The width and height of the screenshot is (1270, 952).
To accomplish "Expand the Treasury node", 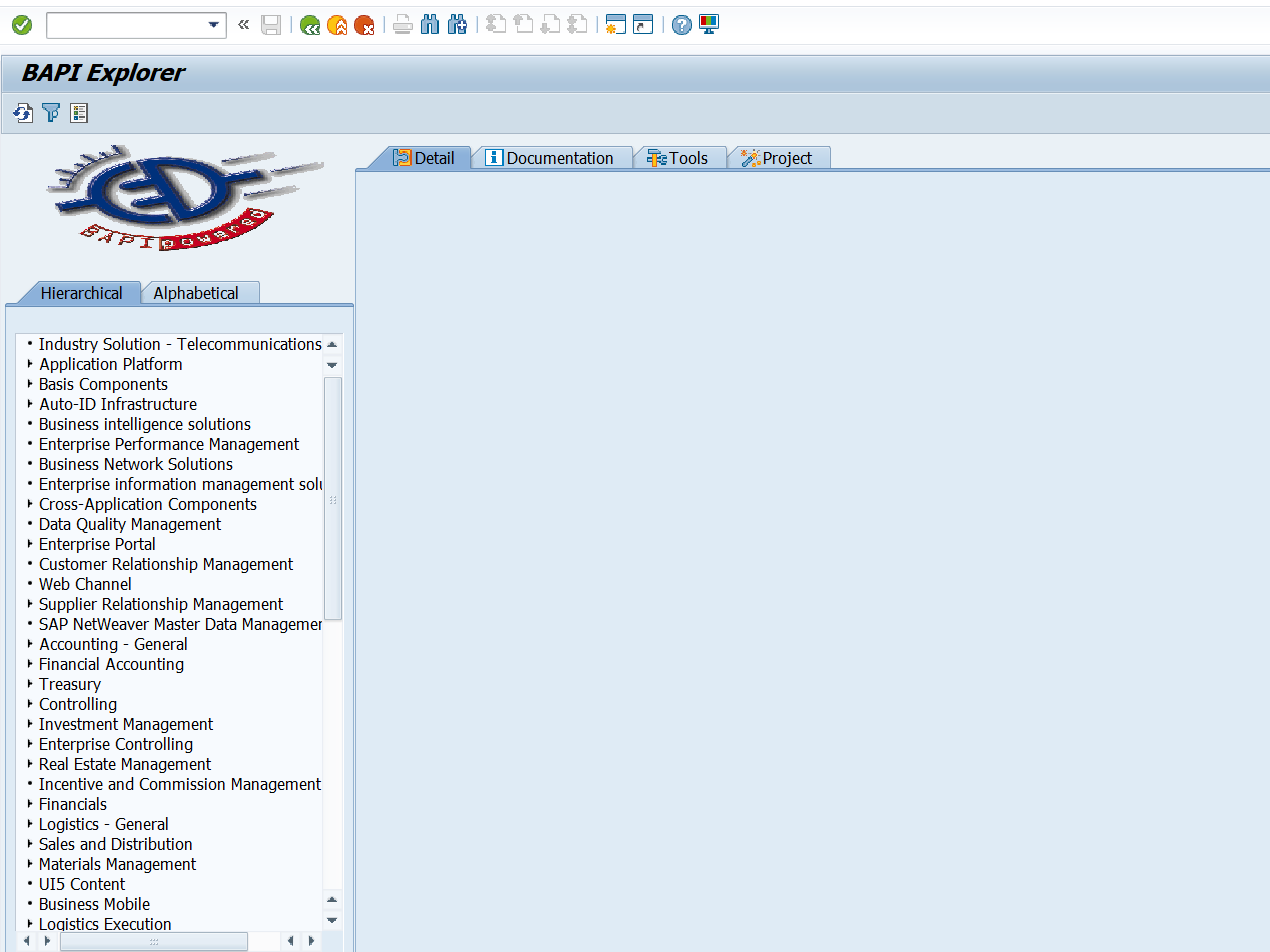I will [x=30, y=684].
